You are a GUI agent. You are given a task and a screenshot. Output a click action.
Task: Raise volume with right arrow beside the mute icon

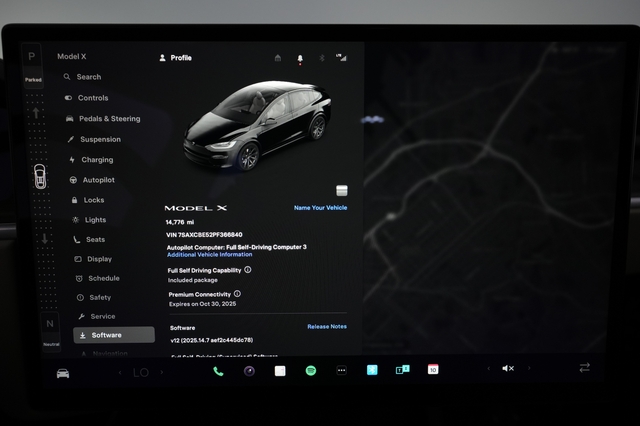(x=529, y=368)
